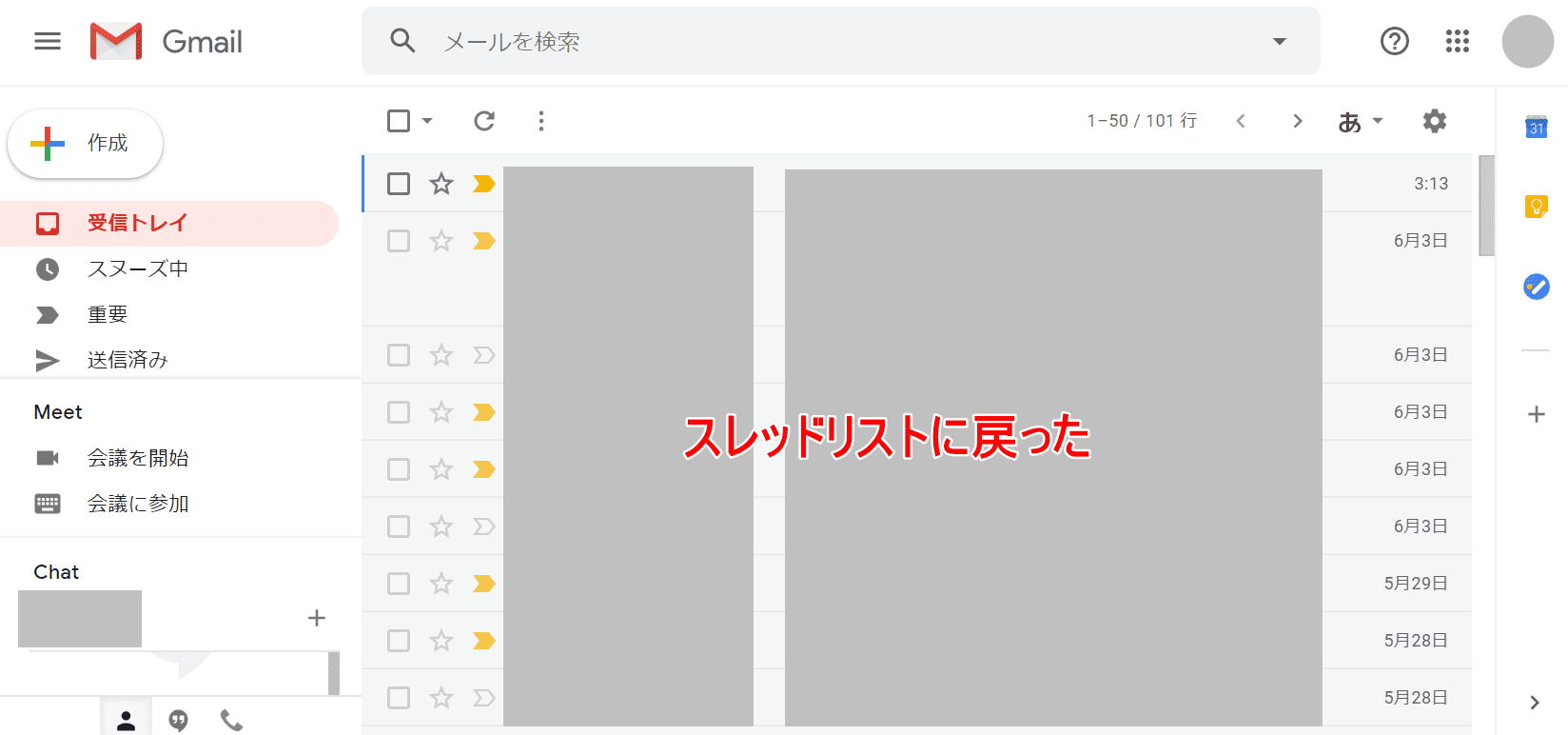Click the Meet section heading
1568x735 pixels.
point(58,412)
